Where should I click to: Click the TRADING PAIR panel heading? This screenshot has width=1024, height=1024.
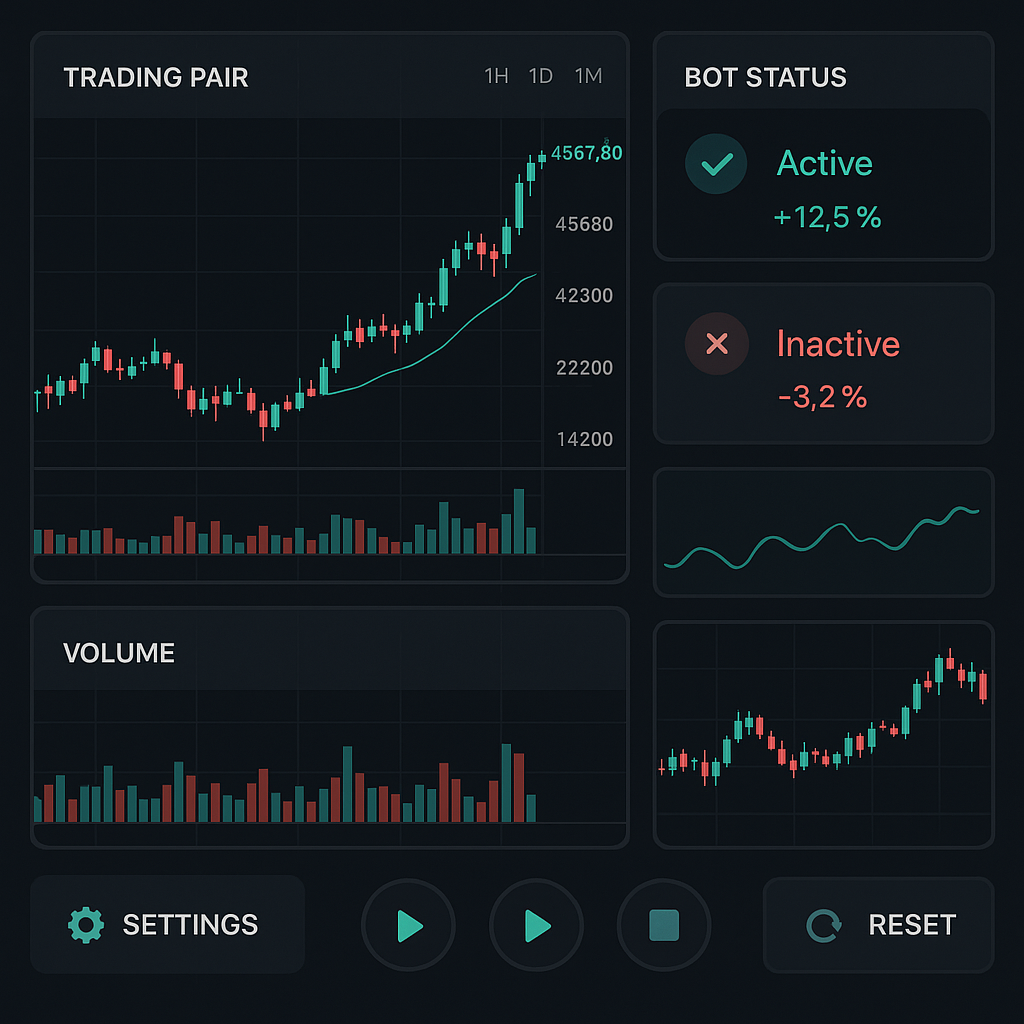click(156, 78)
